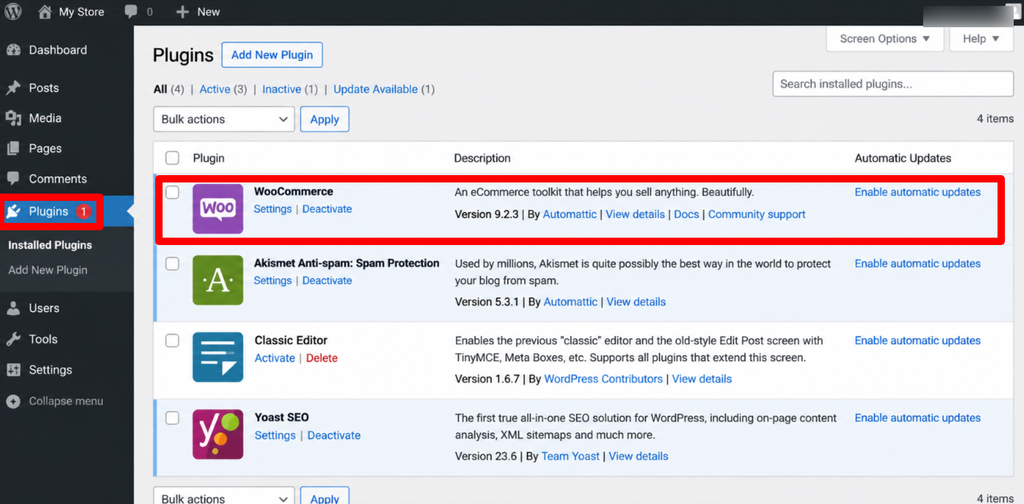
Task: Click the Classic Editor plugin logo
Action: coord(217,357)
